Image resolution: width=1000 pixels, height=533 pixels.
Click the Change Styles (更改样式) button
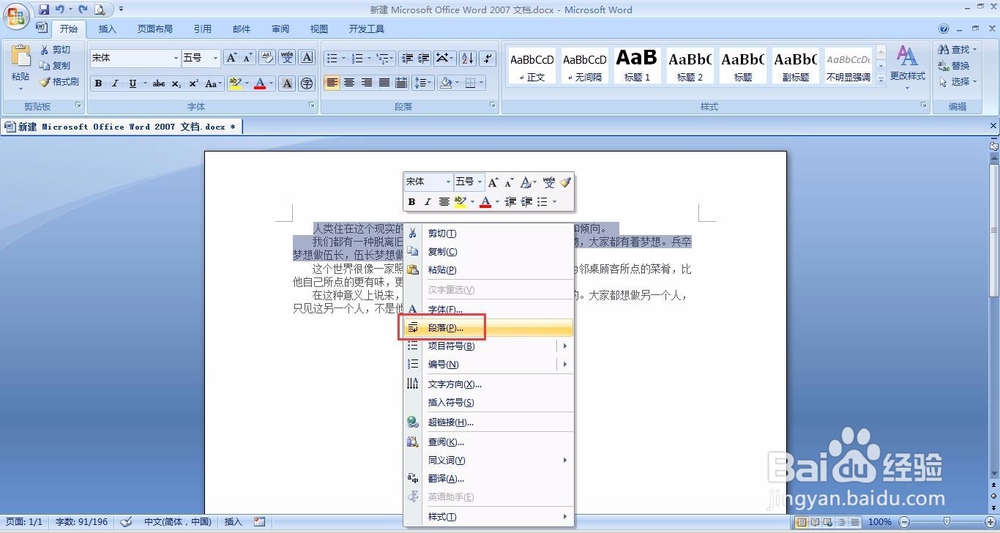tap(908, 67)
